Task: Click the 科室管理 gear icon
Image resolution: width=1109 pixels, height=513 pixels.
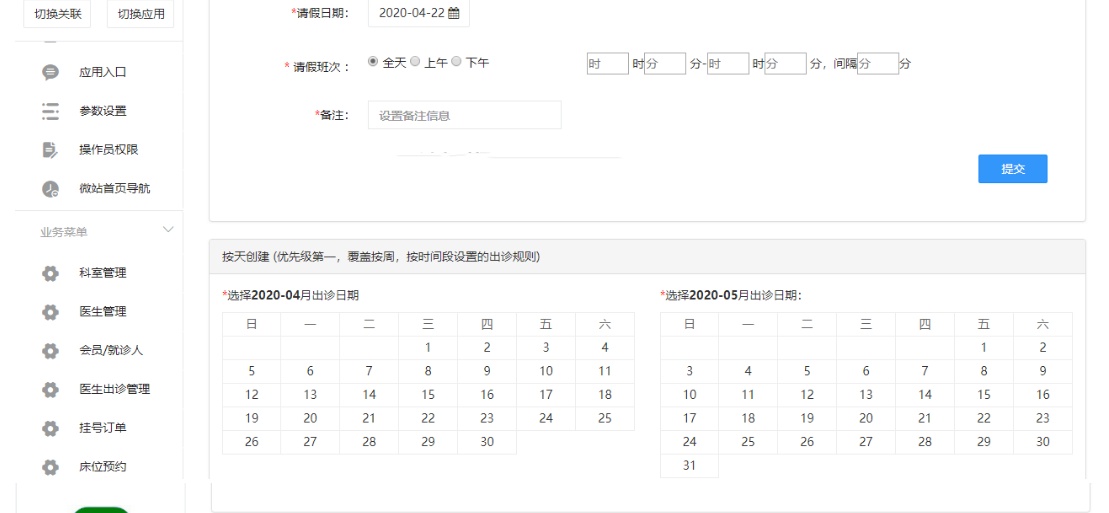Action: click(50, 273)
